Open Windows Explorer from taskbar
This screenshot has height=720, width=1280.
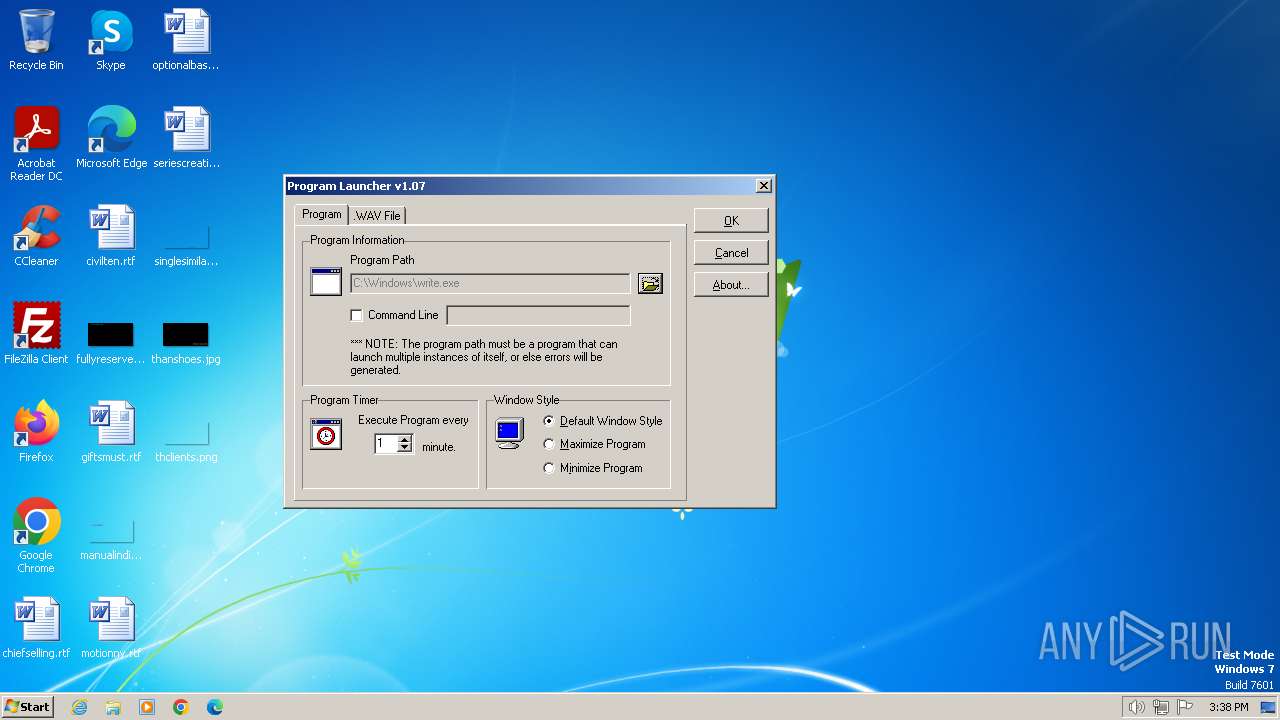[x=113, y=707]
